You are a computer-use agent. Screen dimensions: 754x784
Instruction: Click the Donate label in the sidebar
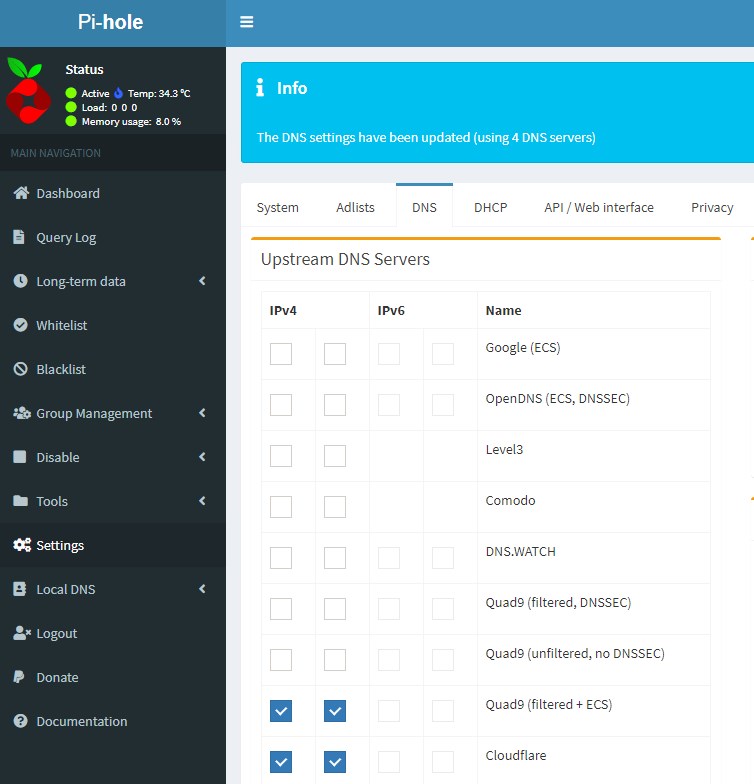(58, 678)
